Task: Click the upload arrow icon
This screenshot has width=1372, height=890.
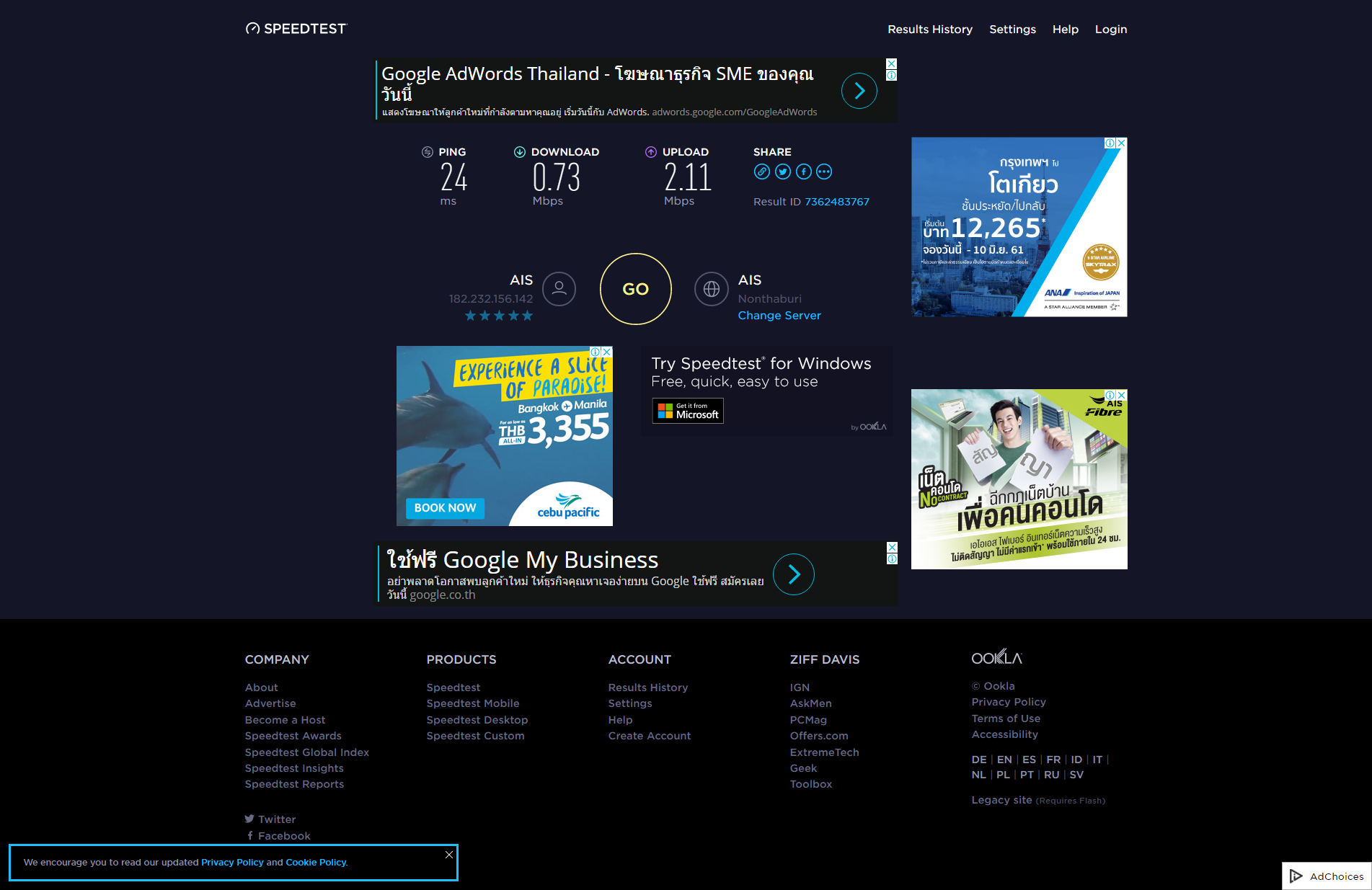Action: (x=651, y=152)
